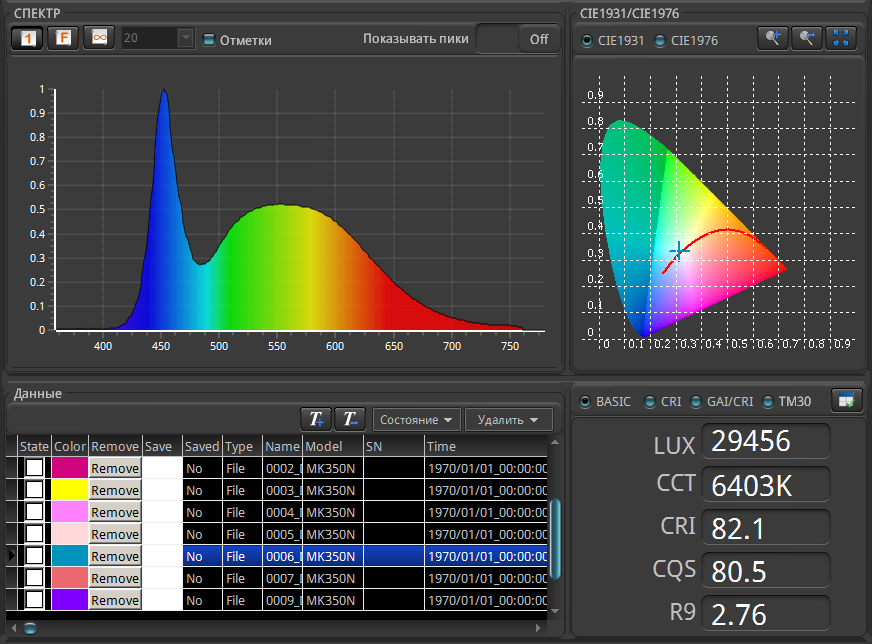Toggle the Показывать пики switch
872x644 pixels.
tap(519, 39)
